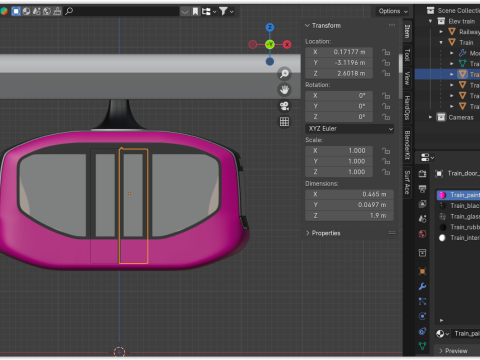Viewport: 480px width, 360px height.
Task: Click the Dimensions Z value field
Action: pos(349,216)
